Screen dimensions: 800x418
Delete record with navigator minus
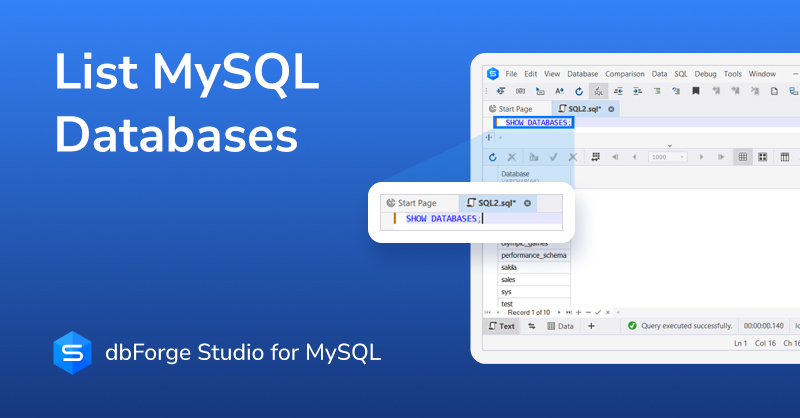(588, 312)
